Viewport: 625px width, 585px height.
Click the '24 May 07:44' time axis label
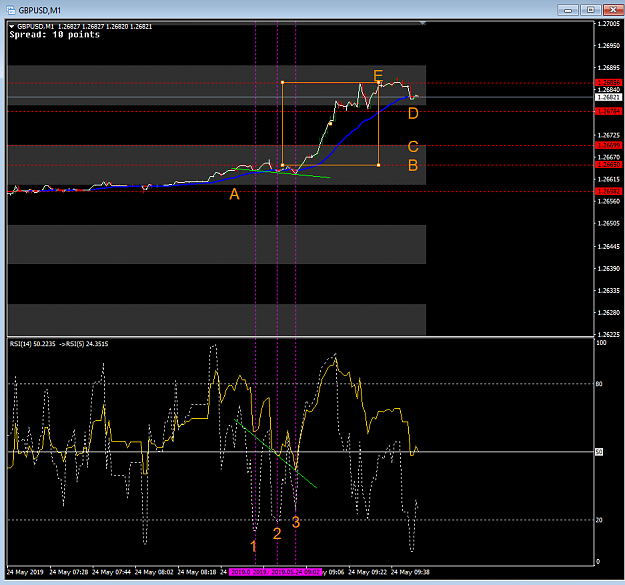(111, 572)
